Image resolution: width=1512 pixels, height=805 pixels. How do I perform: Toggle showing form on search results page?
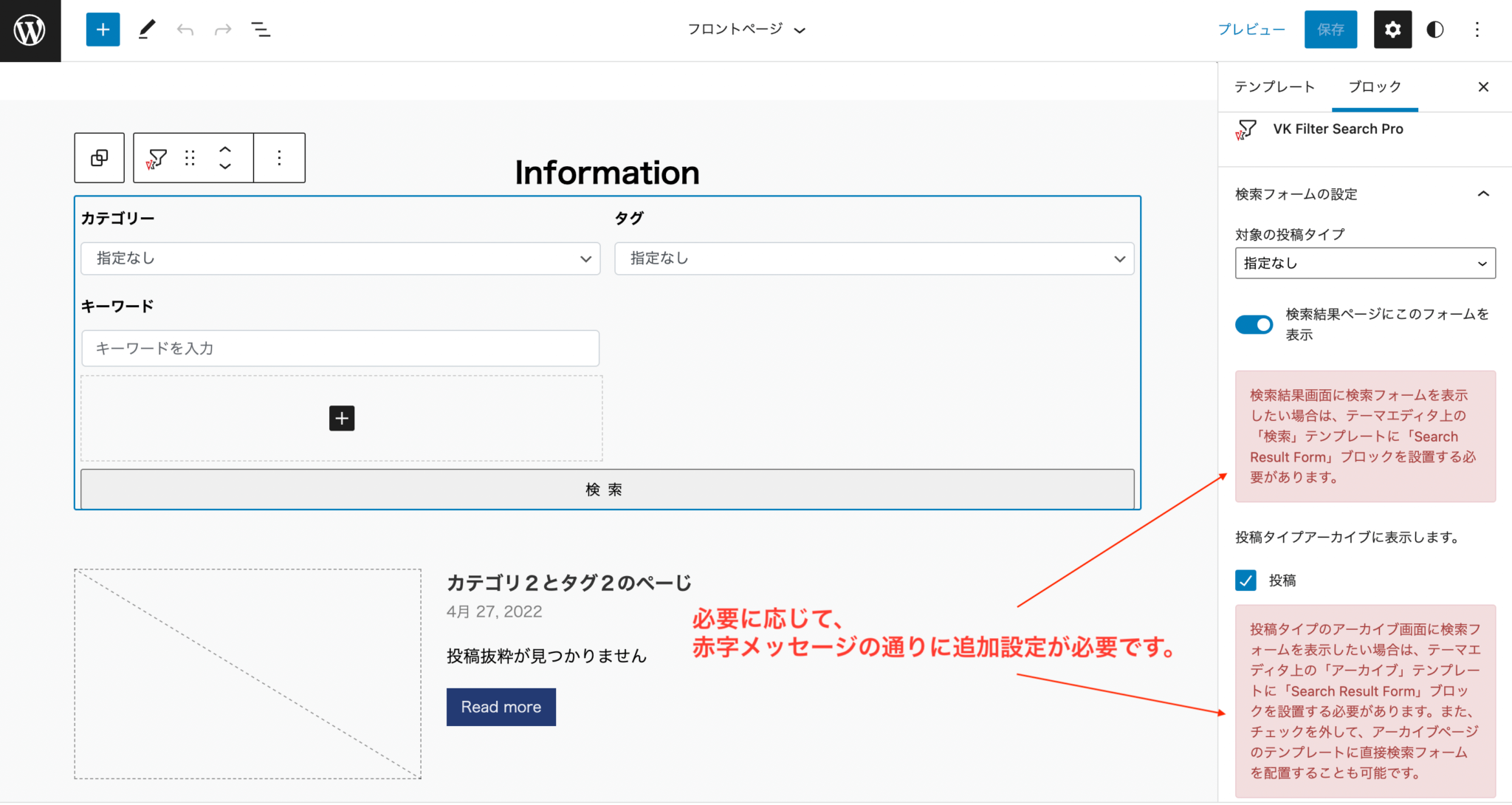[x=1254, y=324]
